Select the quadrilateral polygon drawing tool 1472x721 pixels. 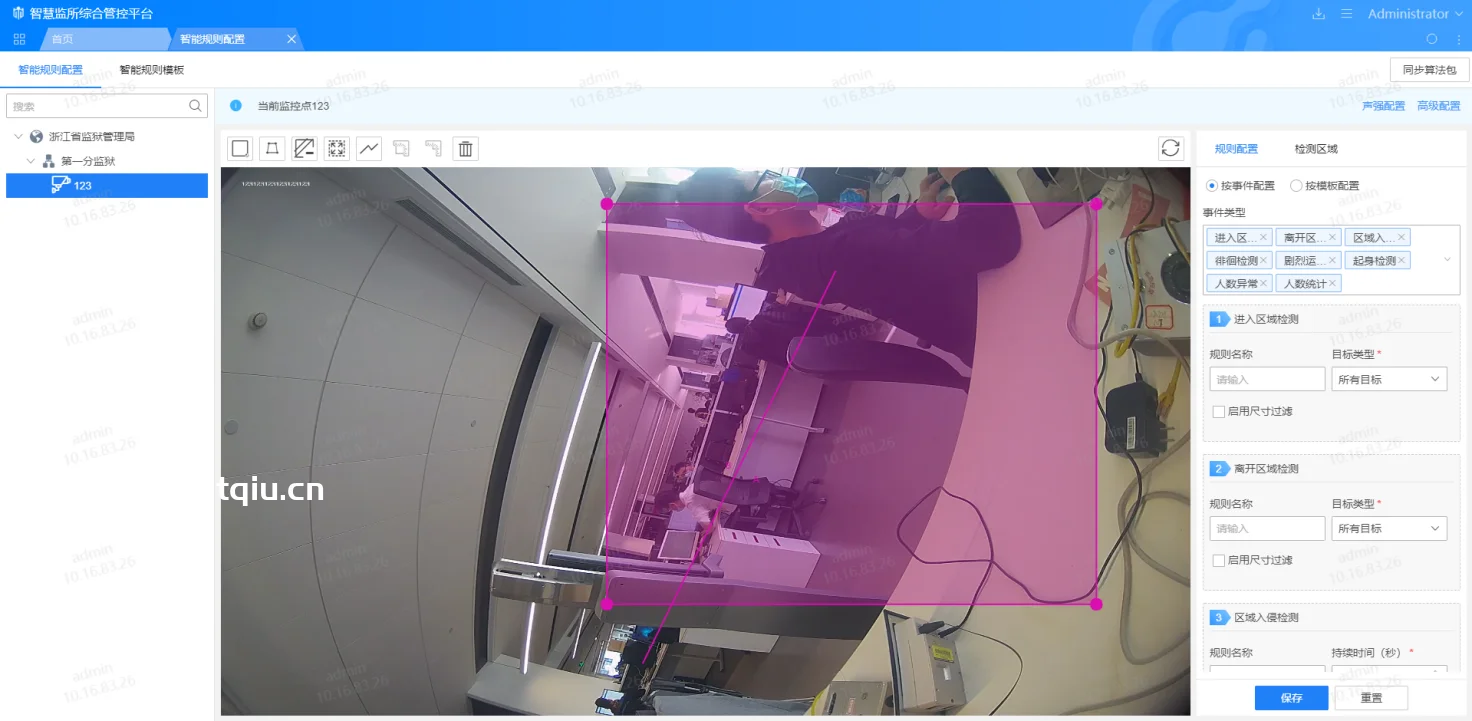272,149
